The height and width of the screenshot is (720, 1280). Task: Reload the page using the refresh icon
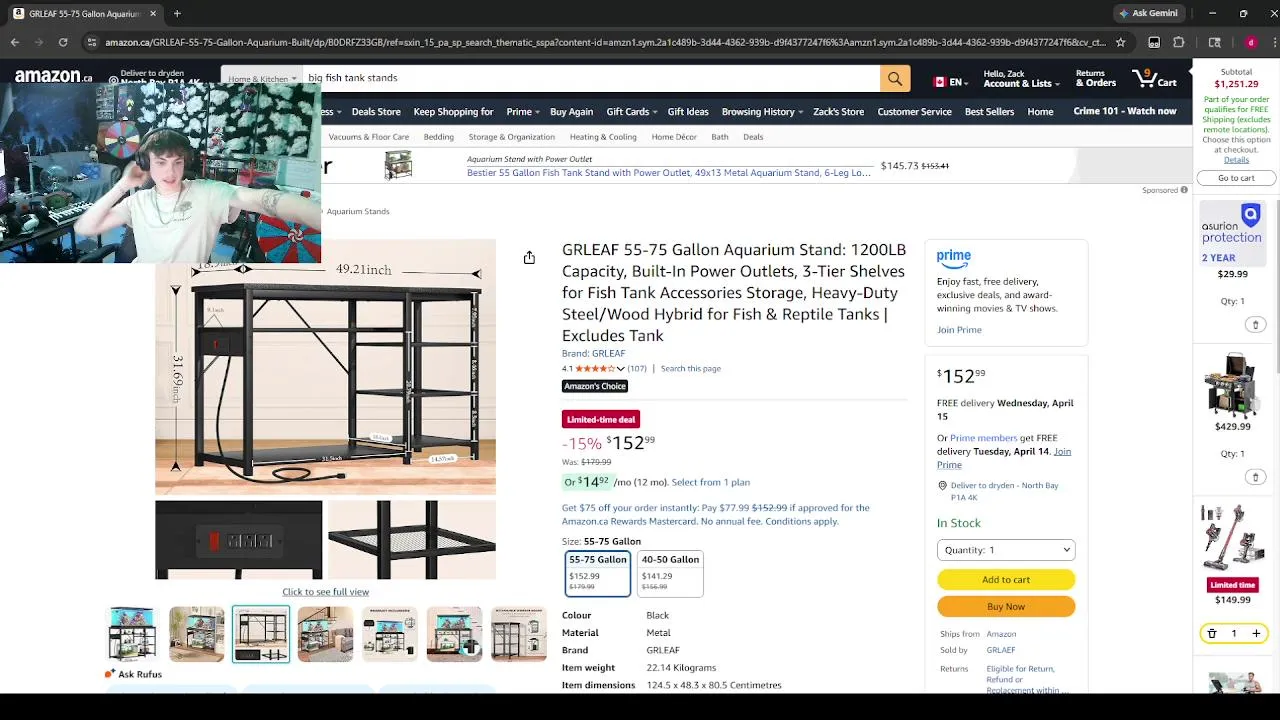click(x=63, y=42)
